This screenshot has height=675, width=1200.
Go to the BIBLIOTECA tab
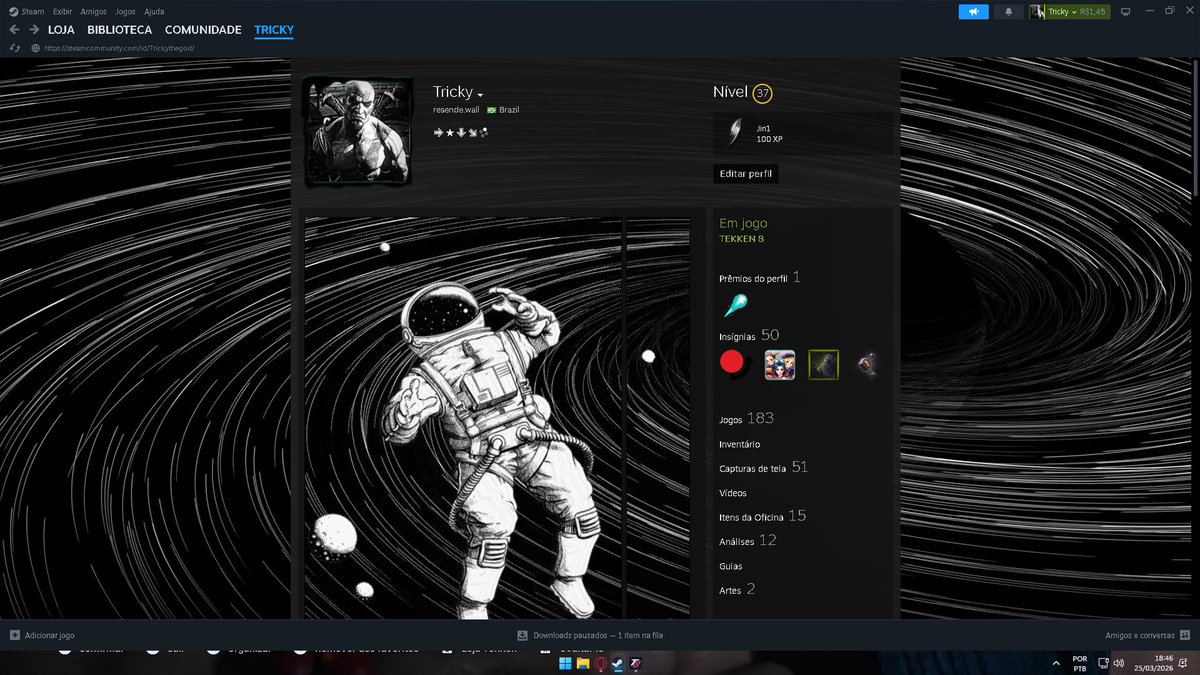[x=119, y=30]
